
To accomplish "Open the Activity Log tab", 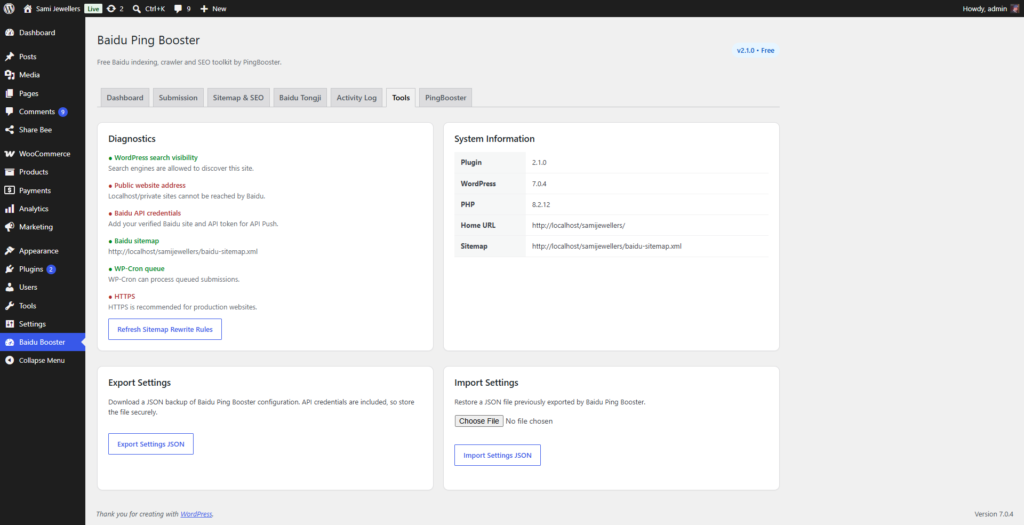I will (357, 98).
